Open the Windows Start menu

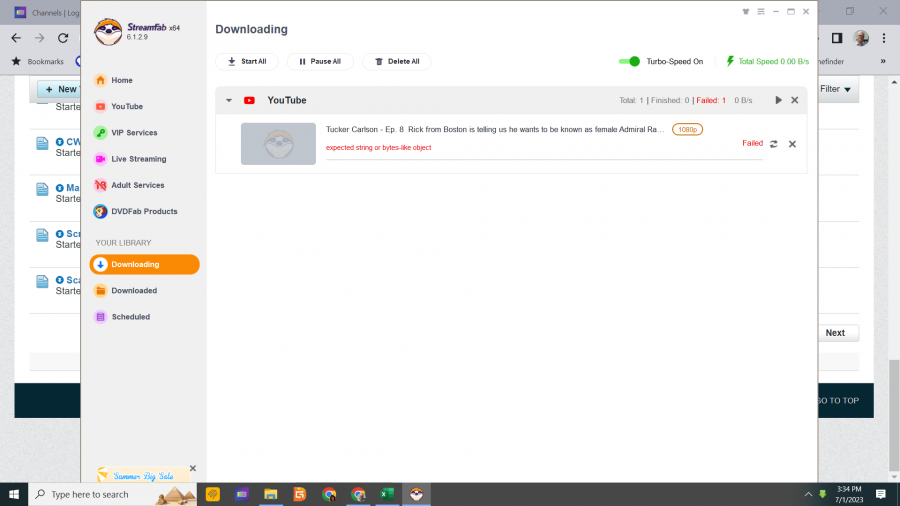[x=14, y=494]
